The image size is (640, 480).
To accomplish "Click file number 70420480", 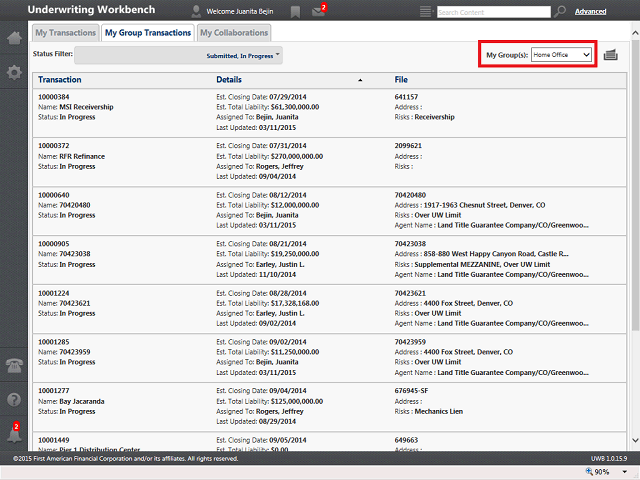I will [410, 195].
